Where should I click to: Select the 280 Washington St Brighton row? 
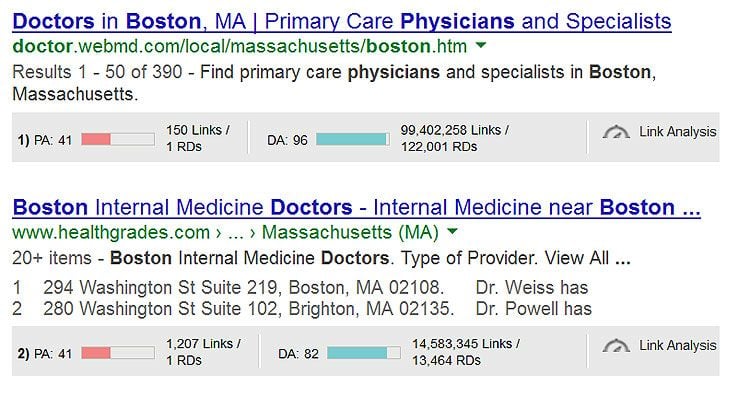302,309
